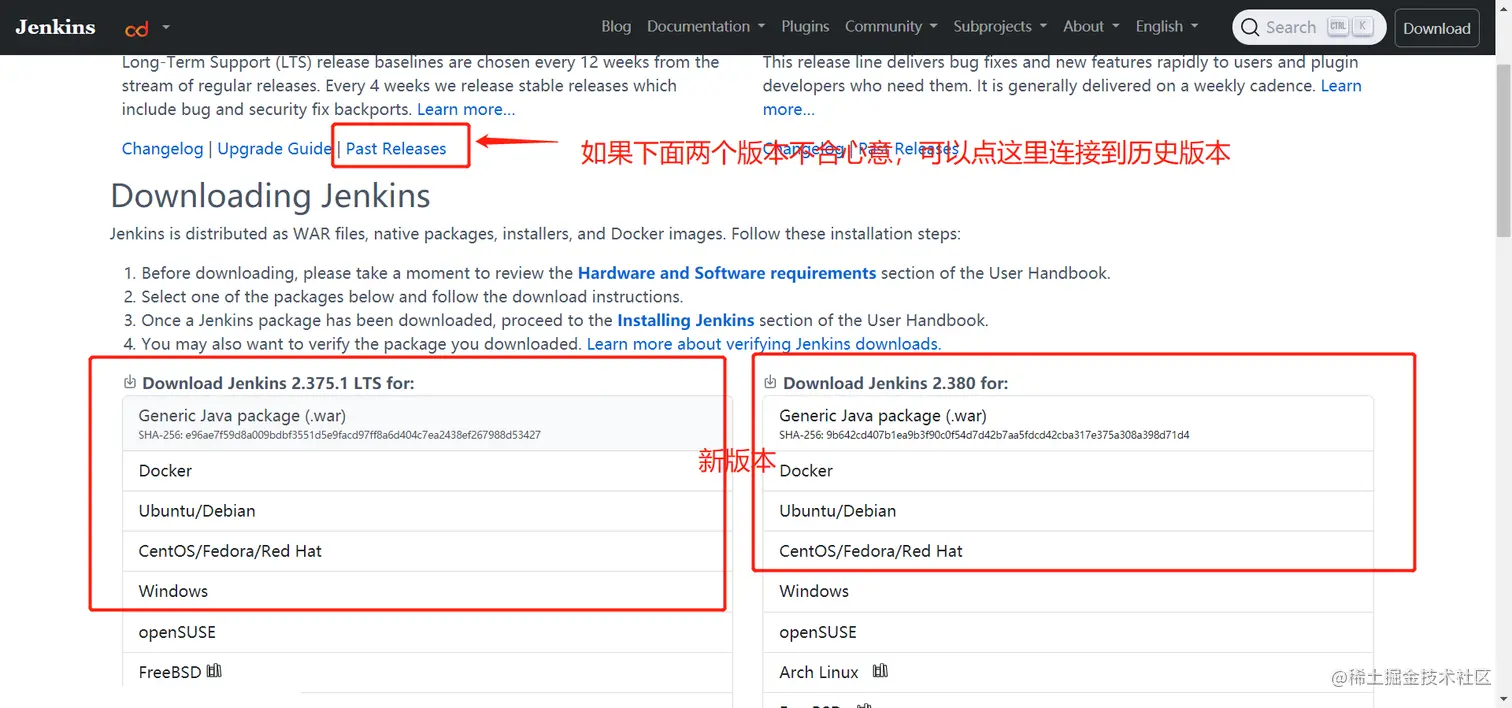Expand the Community menu

tap(891, 27)
